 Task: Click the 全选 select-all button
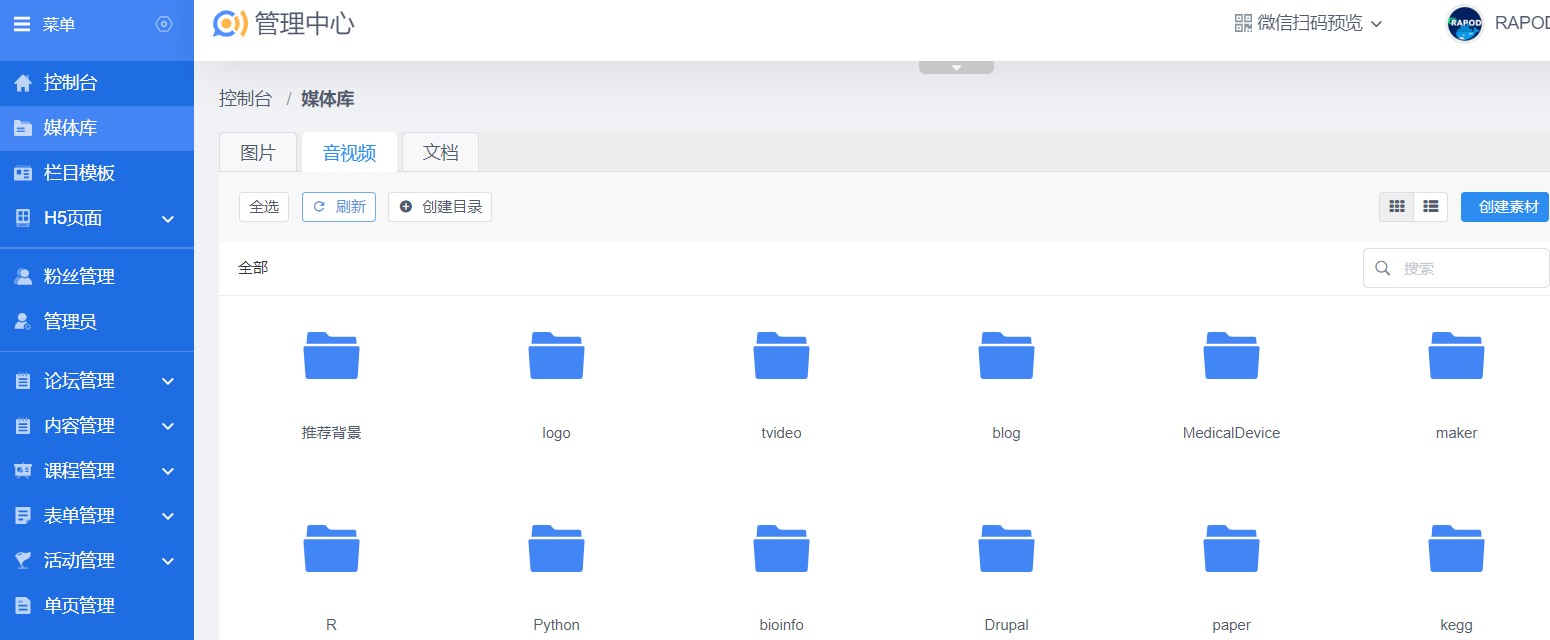264,207
